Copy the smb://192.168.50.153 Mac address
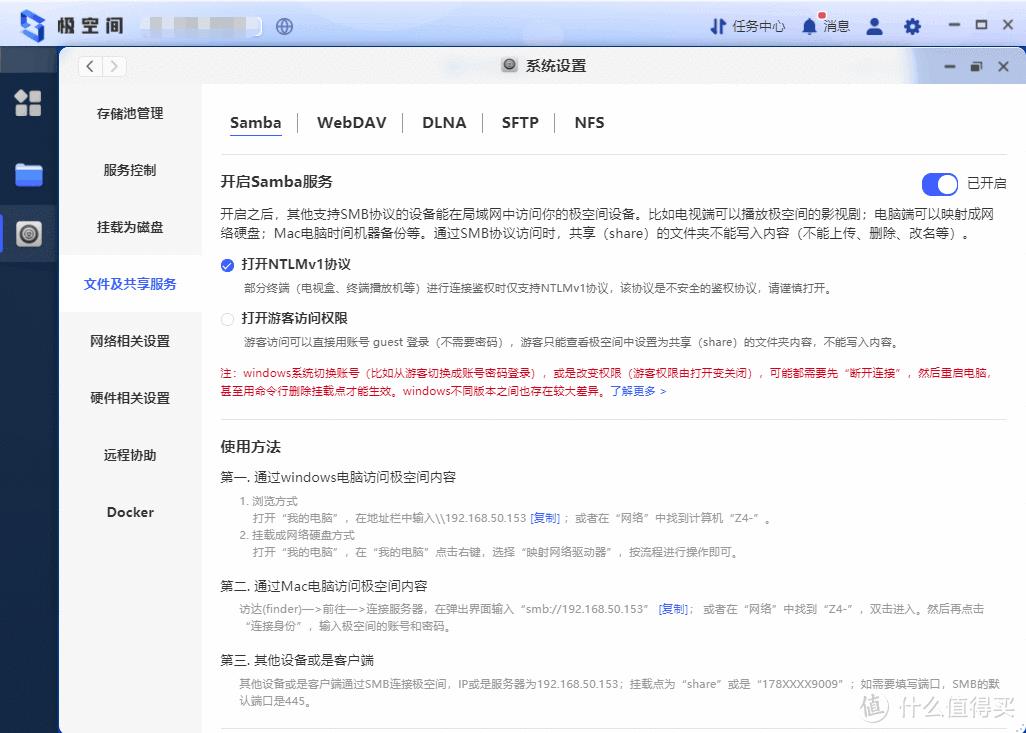This screenshot has height=733, width=1026. [673, 609]
